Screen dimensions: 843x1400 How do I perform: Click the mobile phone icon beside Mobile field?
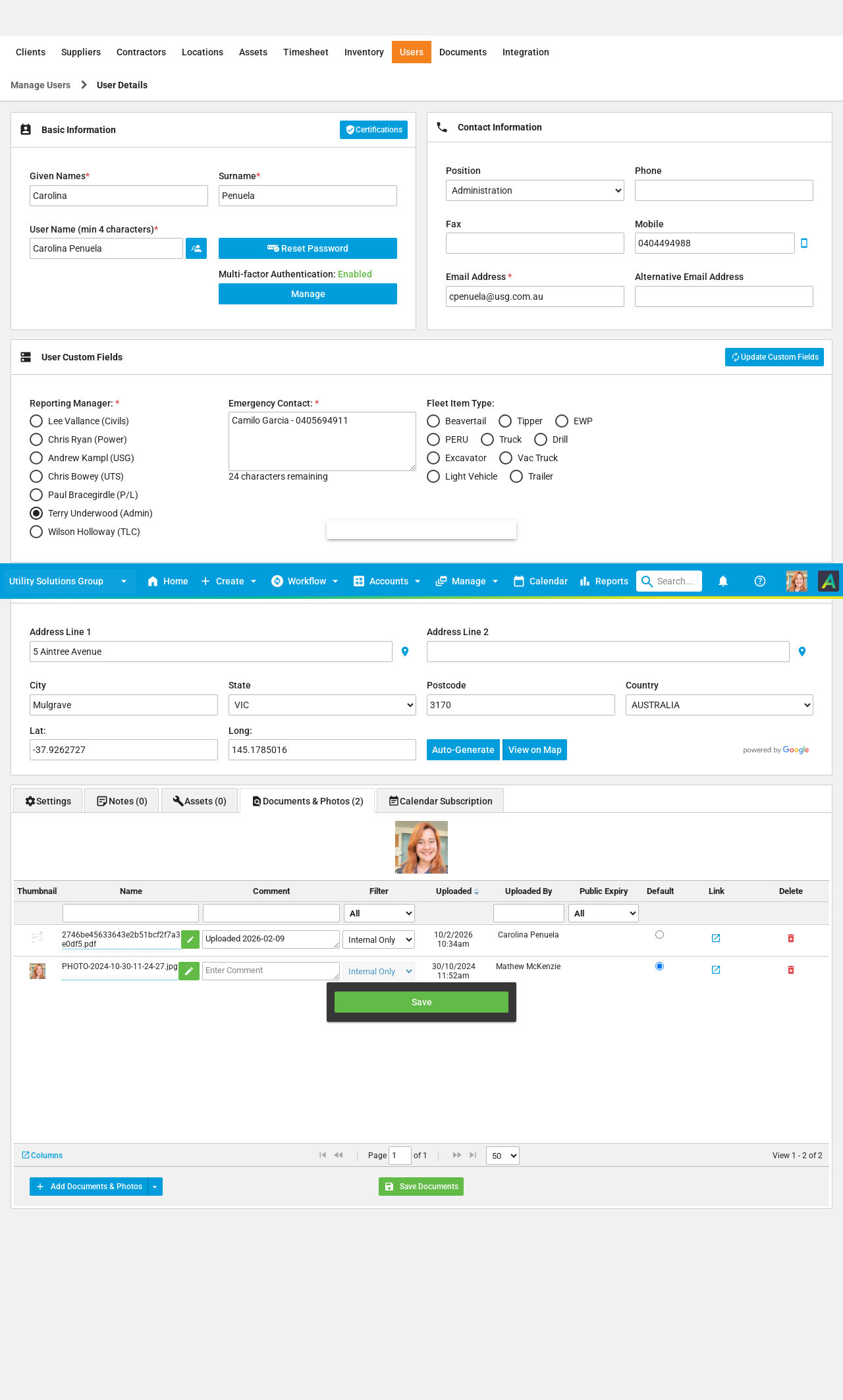[x=803, y=243]
